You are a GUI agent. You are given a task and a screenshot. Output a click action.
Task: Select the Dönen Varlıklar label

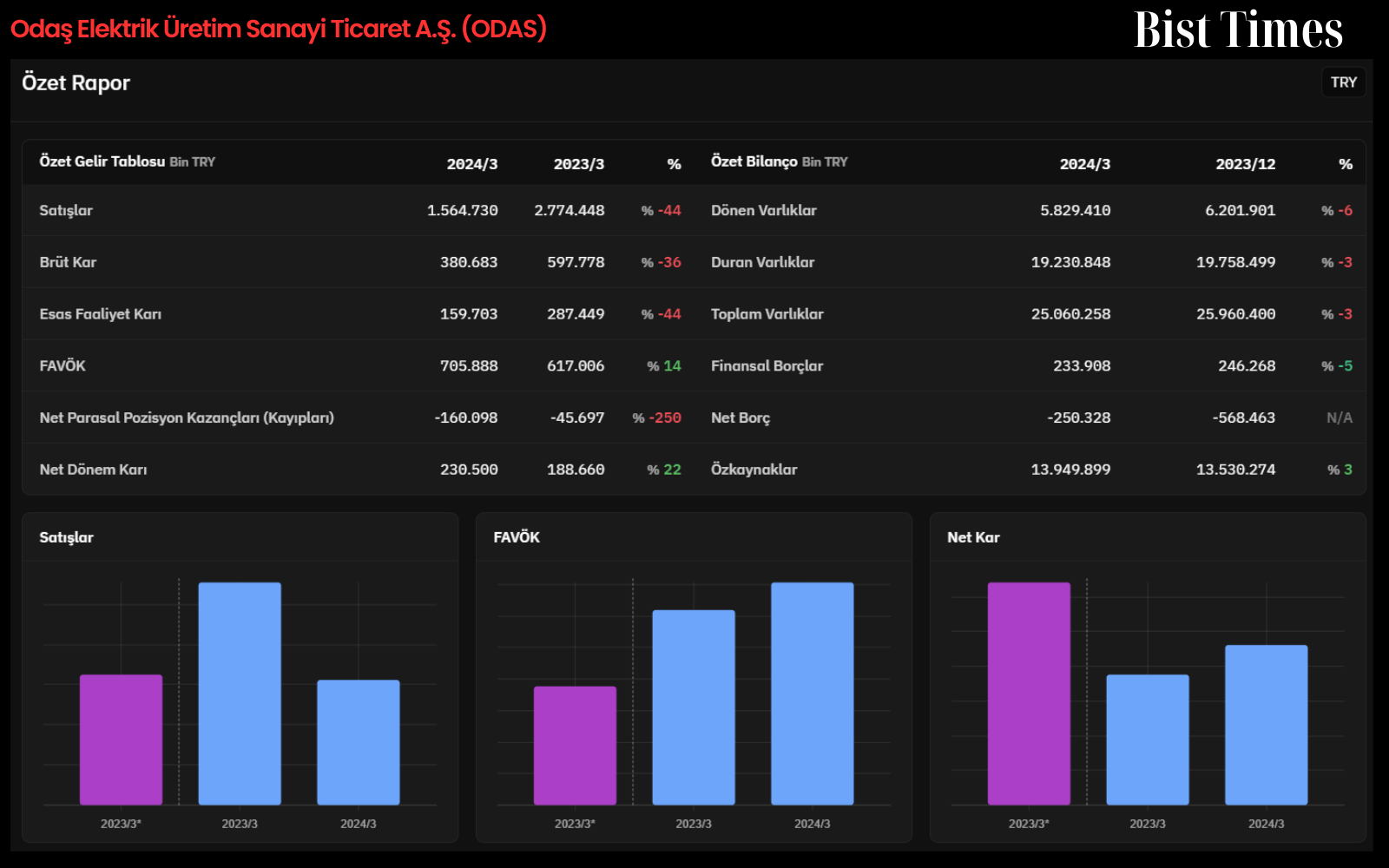(764, 210)
